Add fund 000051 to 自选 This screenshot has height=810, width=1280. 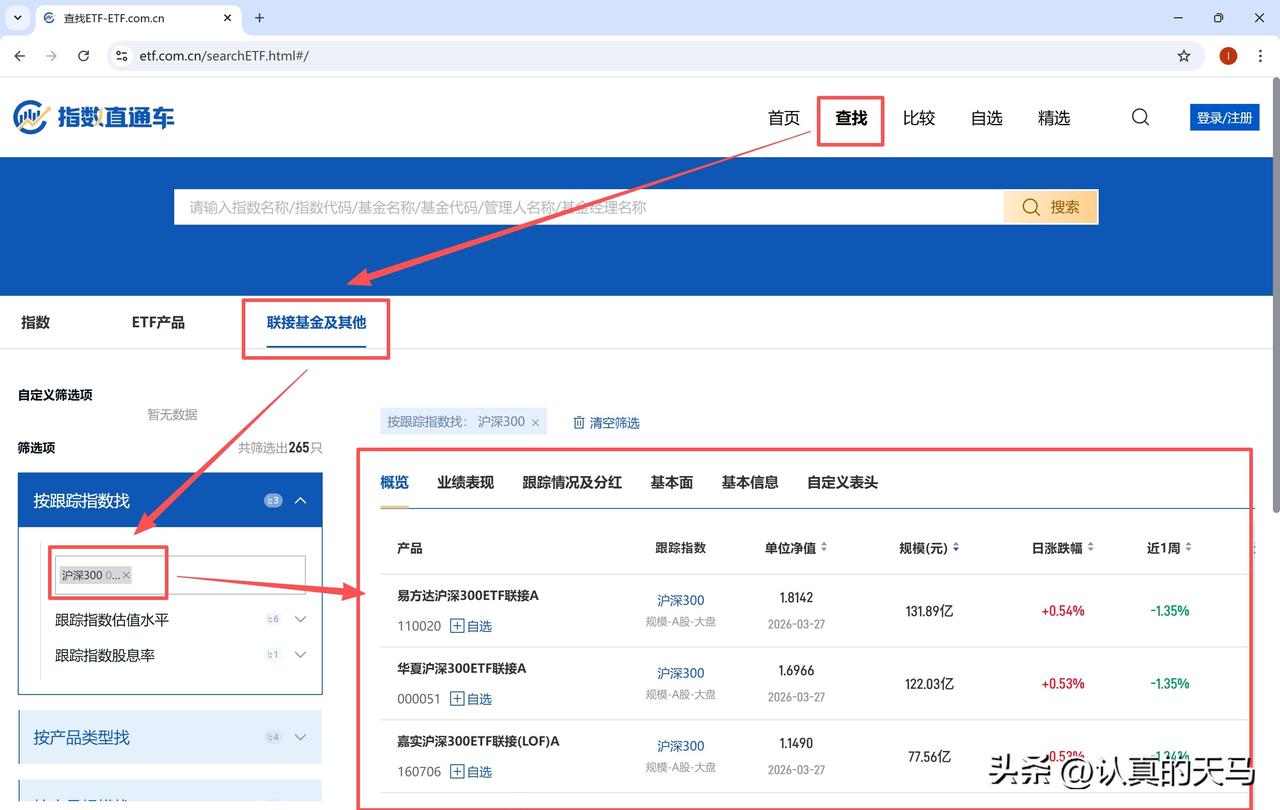[471, 699]
